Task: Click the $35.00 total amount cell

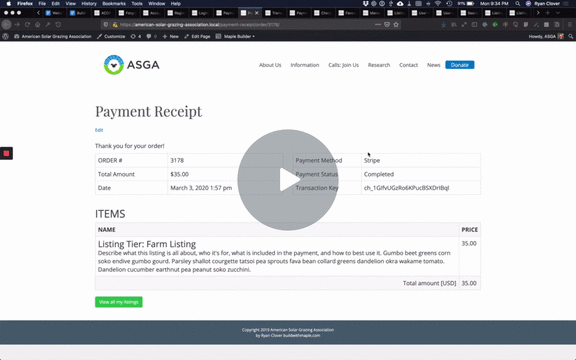Action: (225, 174)
